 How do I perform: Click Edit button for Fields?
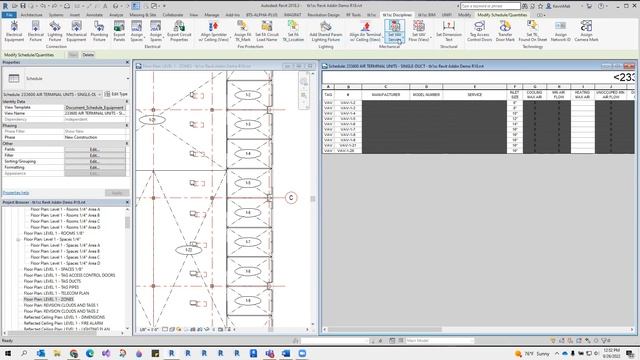[95, 149]
